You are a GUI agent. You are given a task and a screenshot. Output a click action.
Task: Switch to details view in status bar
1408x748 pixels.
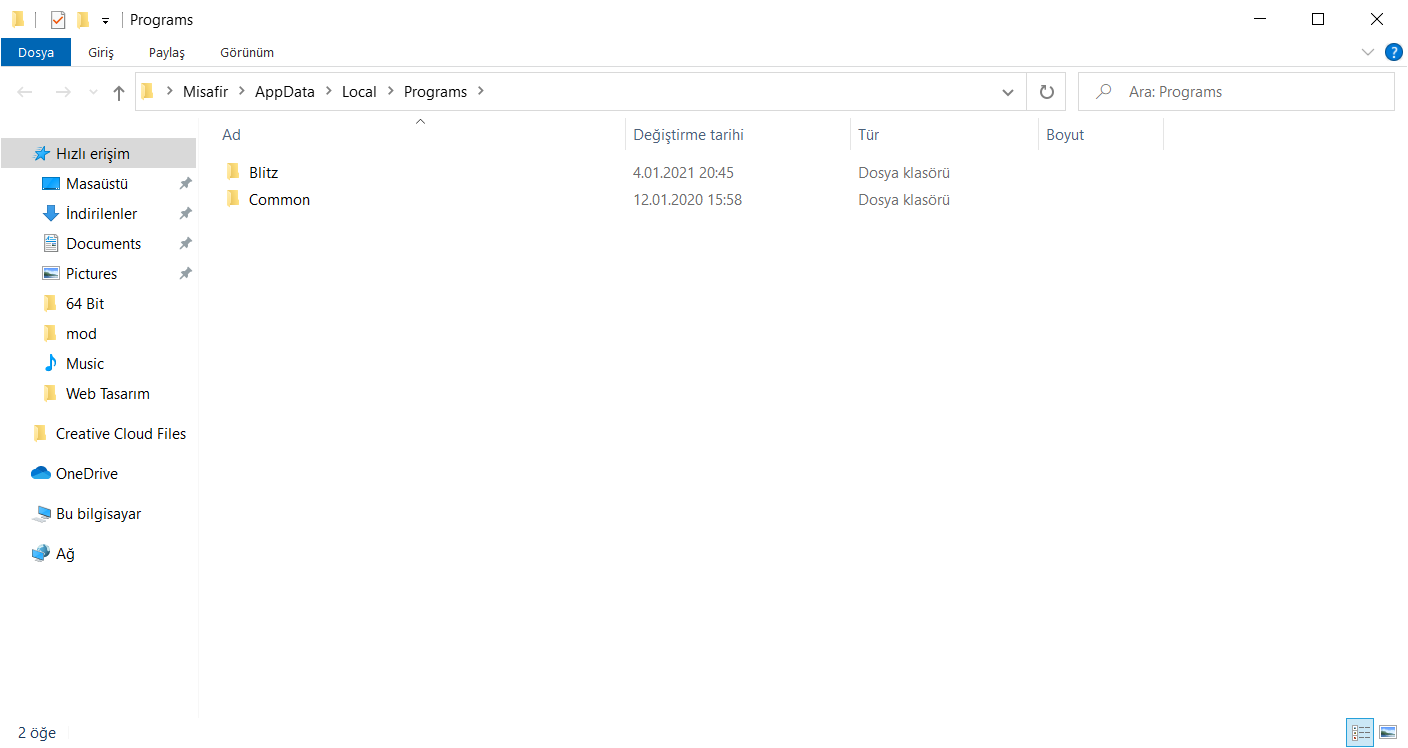coord(1361,733)
